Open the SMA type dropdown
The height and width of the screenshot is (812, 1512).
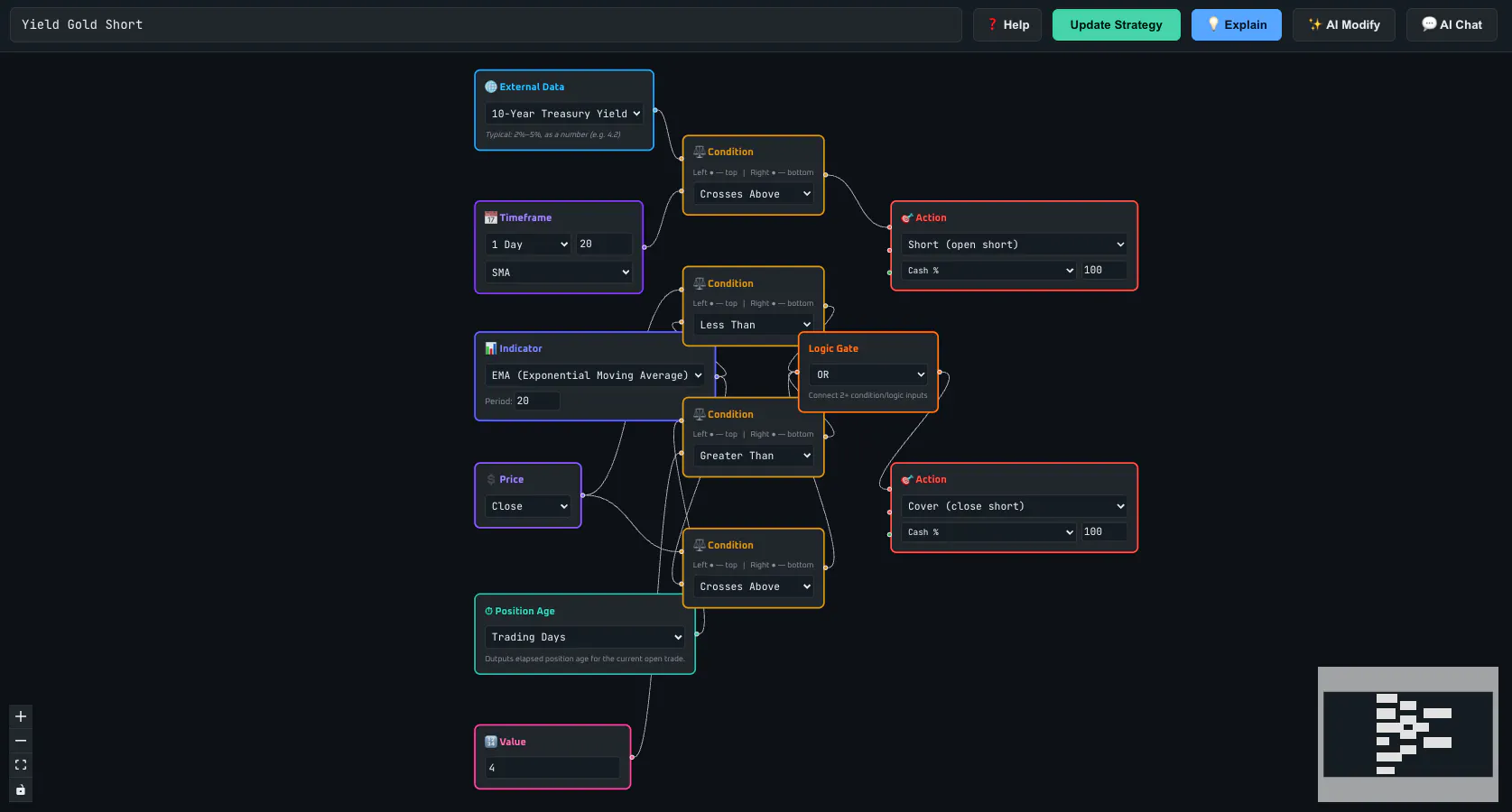(559, 272)
